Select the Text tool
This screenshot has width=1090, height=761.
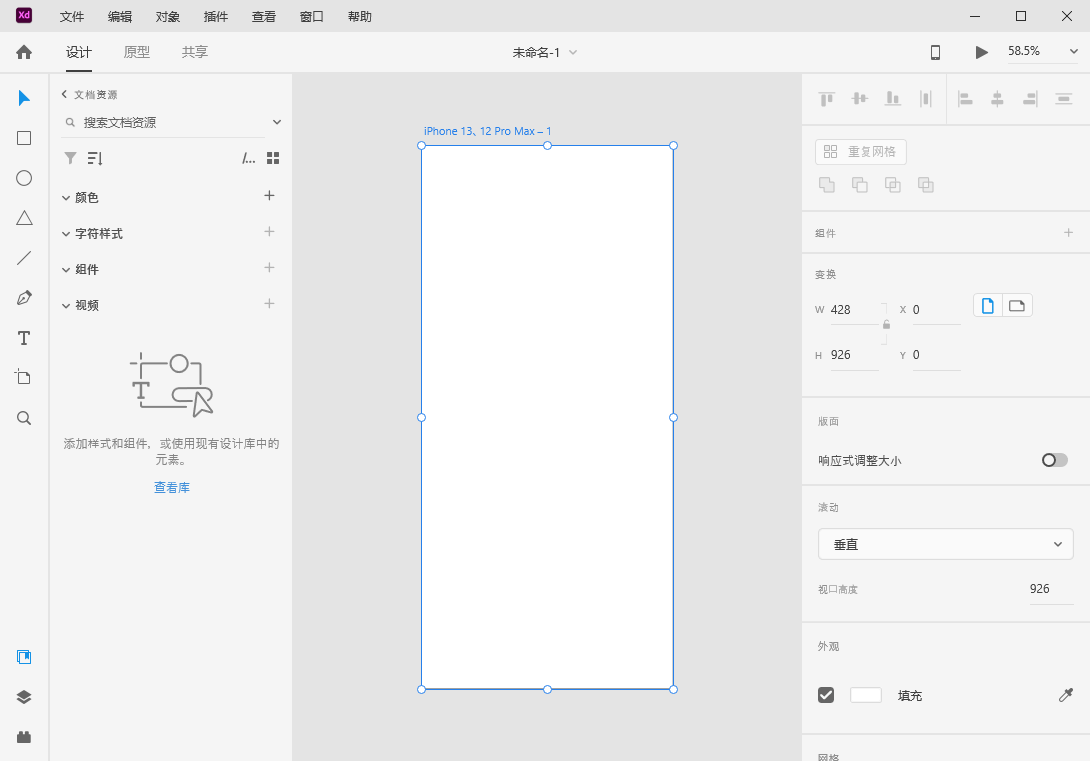[x=24, y=338]
